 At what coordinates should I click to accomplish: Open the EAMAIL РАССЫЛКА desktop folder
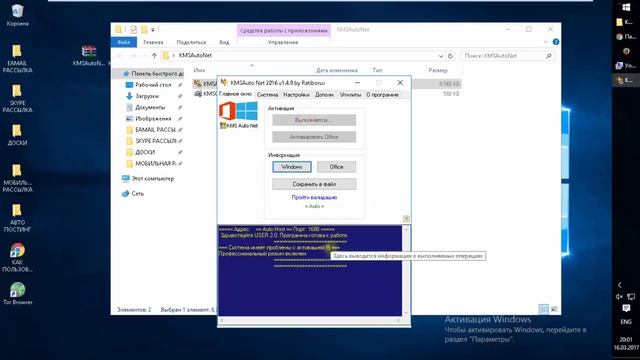point(17,59)
